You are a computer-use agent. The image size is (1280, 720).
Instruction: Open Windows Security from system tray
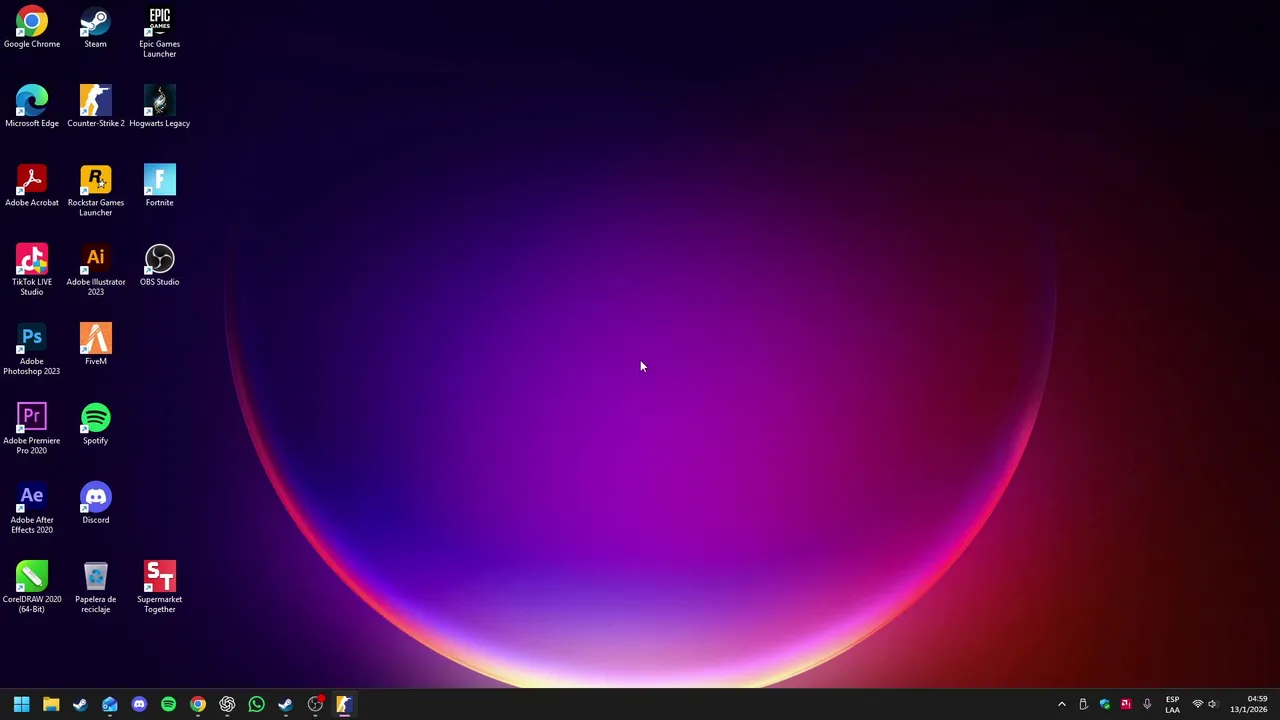click(1105, 704)
